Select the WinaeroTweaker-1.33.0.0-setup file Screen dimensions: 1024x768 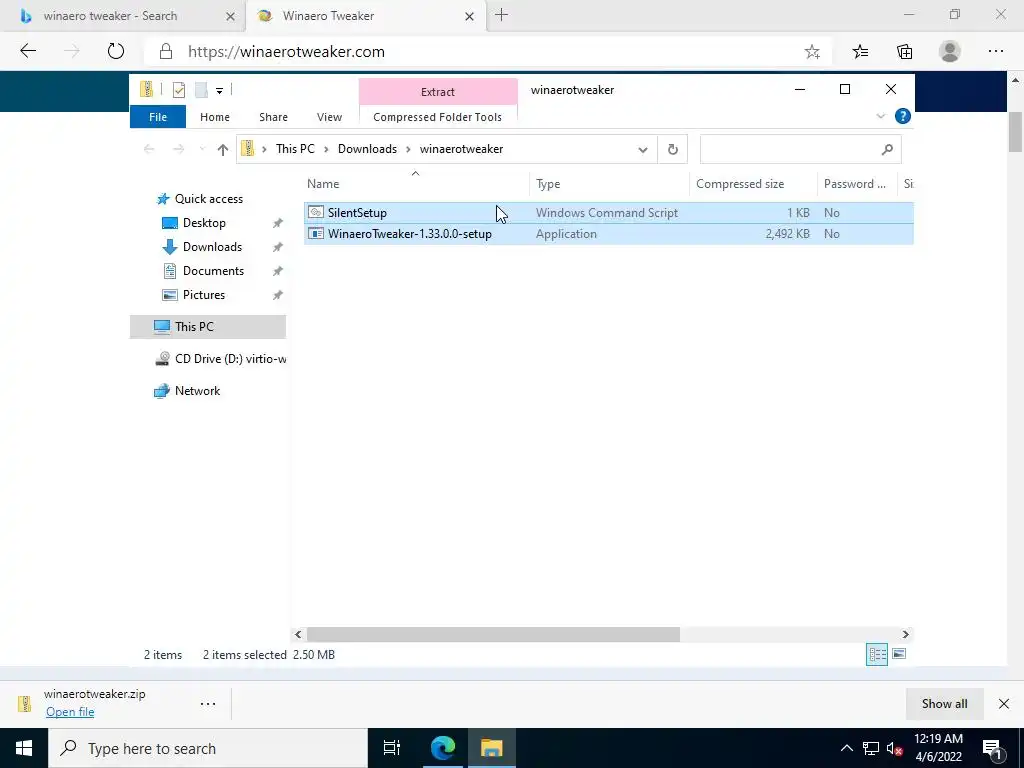609,234
